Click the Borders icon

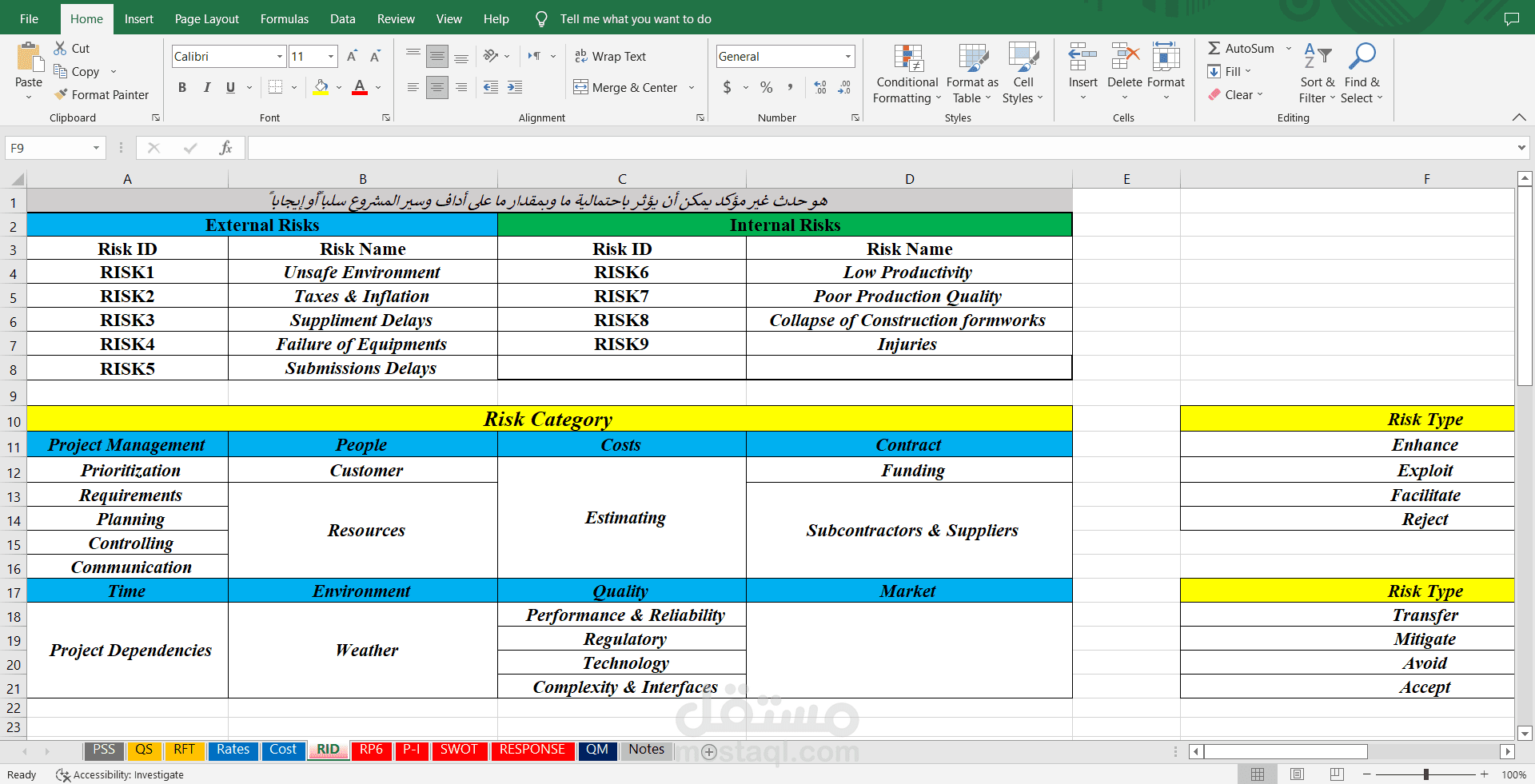(276, 87)
